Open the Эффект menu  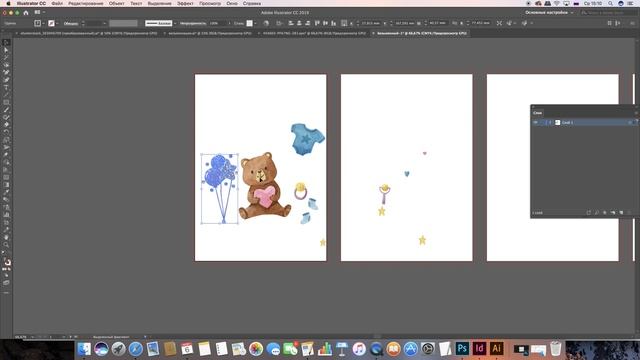pos(185,3)
